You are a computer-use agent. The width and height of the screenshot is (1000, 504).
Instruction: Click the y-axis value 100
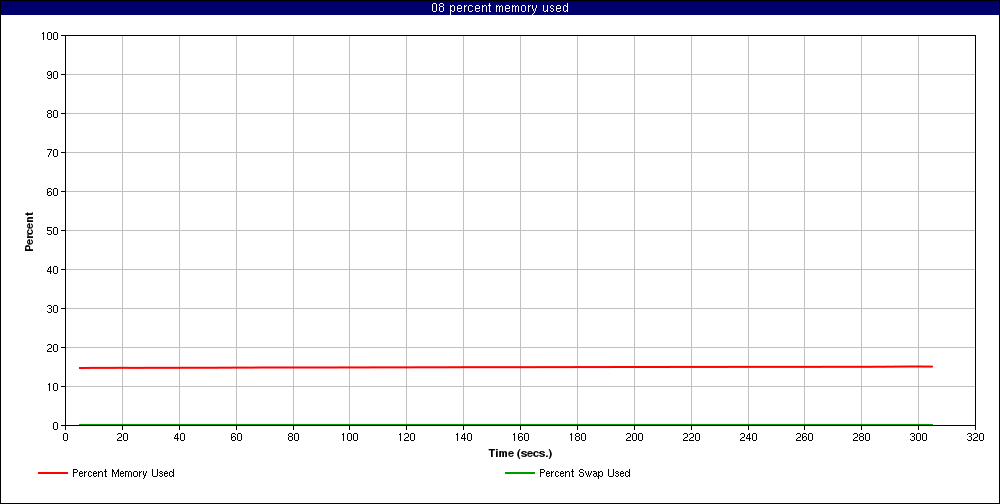pos(52,36)
